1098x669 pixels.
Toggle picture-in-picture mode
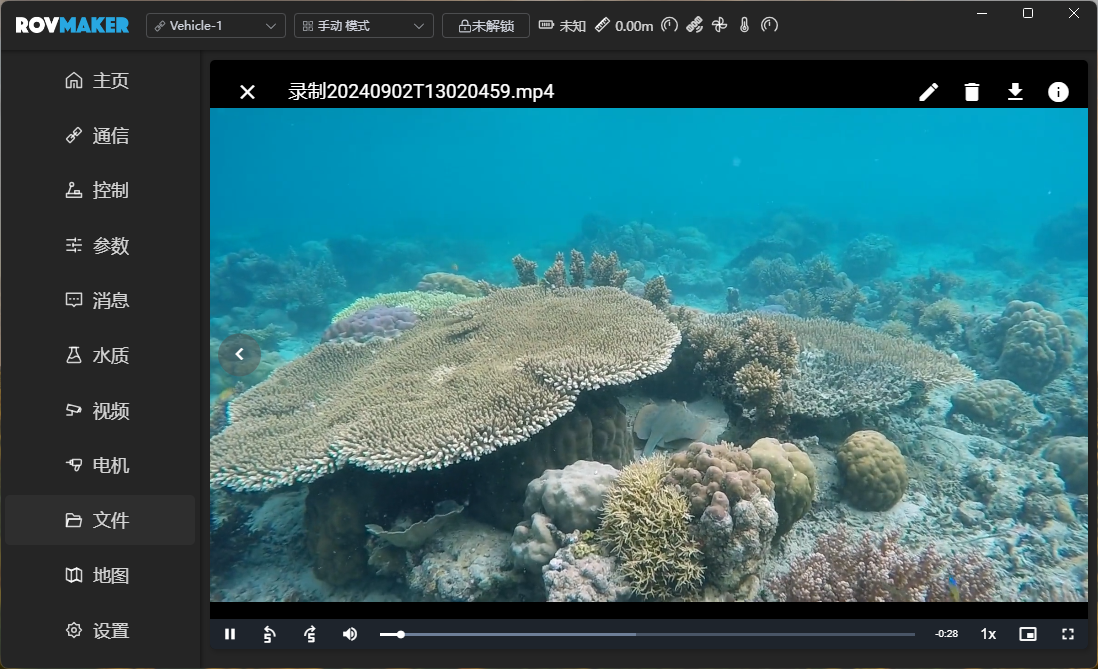(x=1028, y=634)
